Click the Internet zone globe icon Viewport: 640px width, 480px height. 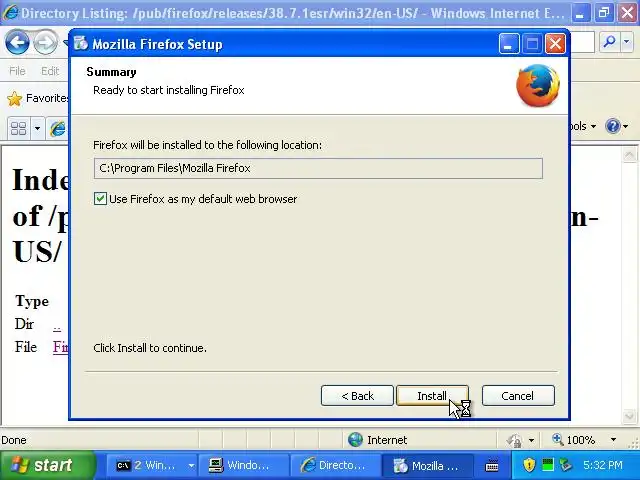tap(355, 440)
